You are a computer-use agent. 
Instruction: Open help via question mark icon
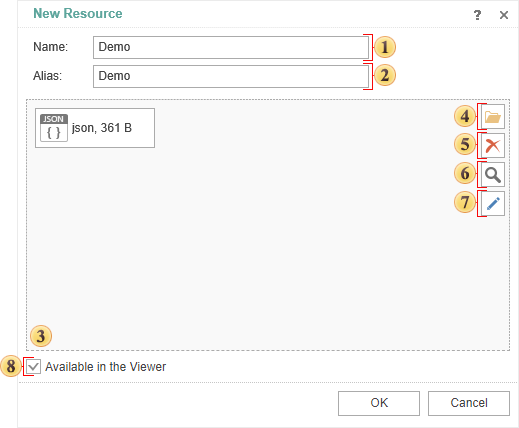tap(477, 15)
